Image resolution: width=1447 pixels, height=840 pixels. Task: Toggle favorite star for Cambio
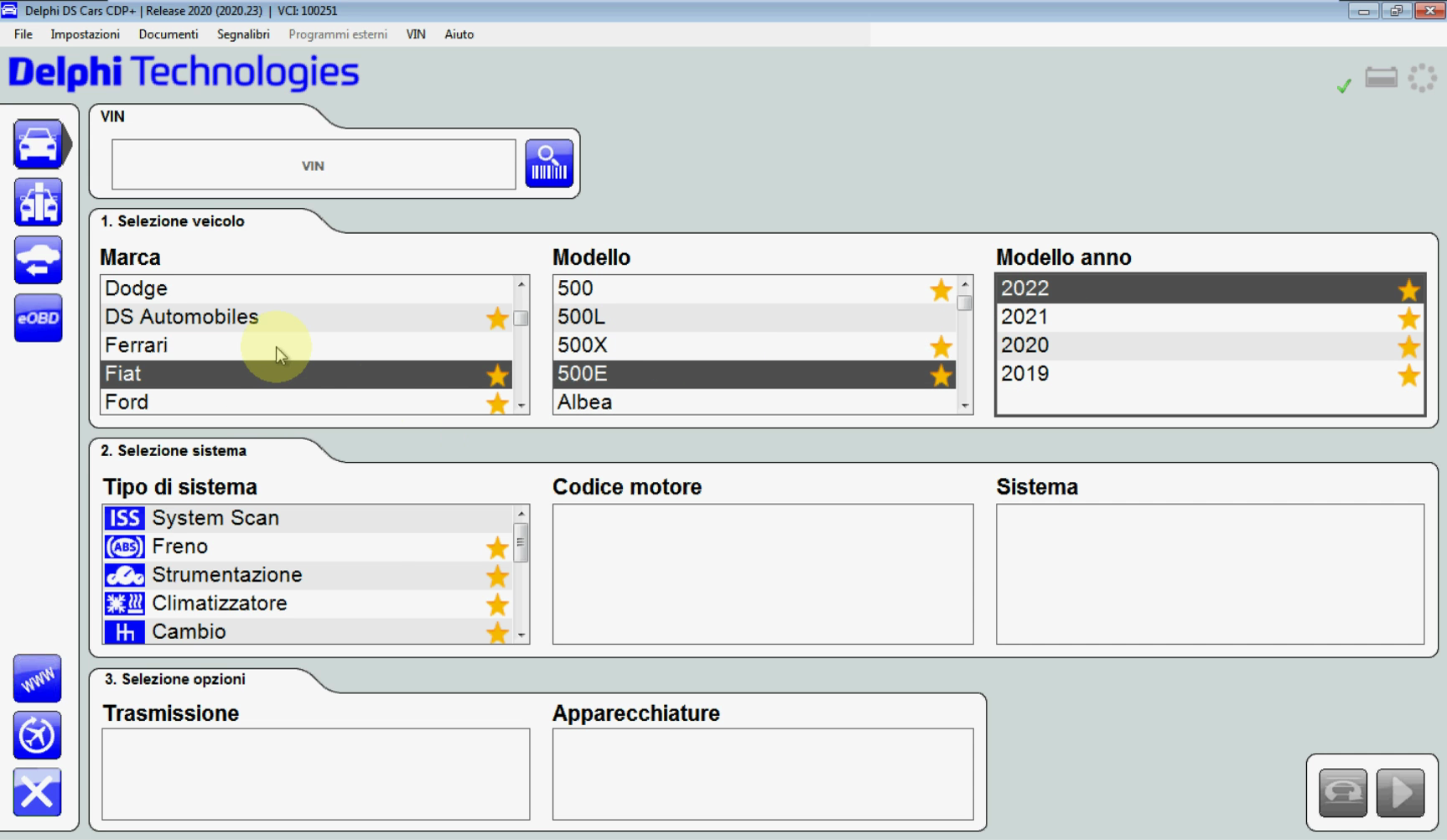[x=497, y=632]
